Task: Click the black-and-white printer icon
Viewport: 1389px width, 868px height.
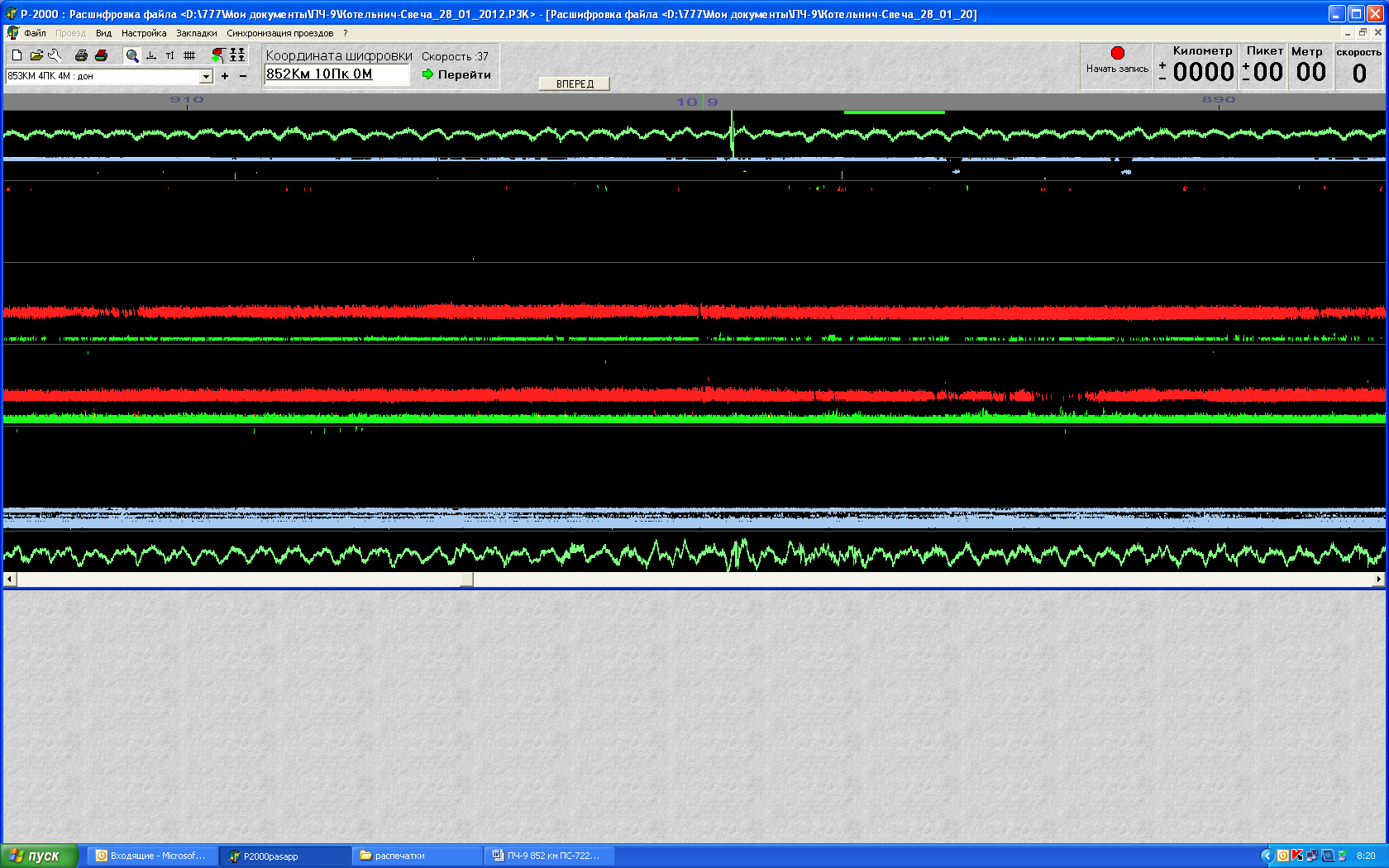Action: tap(81, 55)
